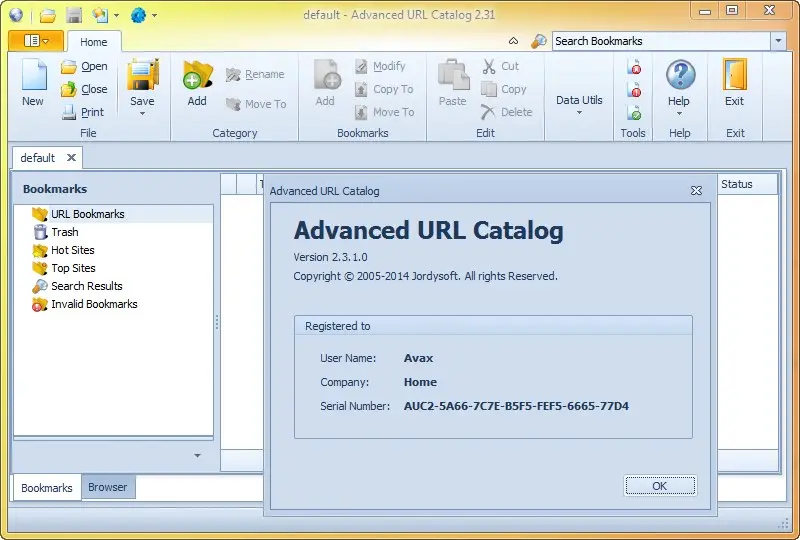
Task: Close the default document tab
Action: click(71, 157)
